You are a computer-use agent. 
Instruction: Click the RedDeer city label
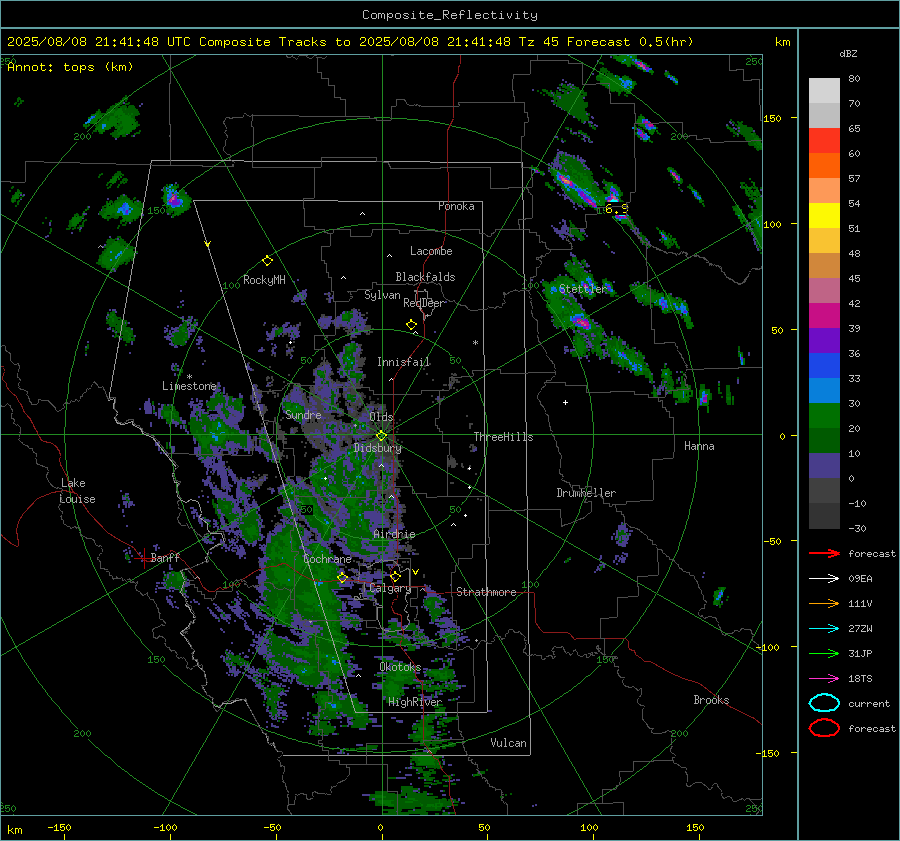(424, 303)
